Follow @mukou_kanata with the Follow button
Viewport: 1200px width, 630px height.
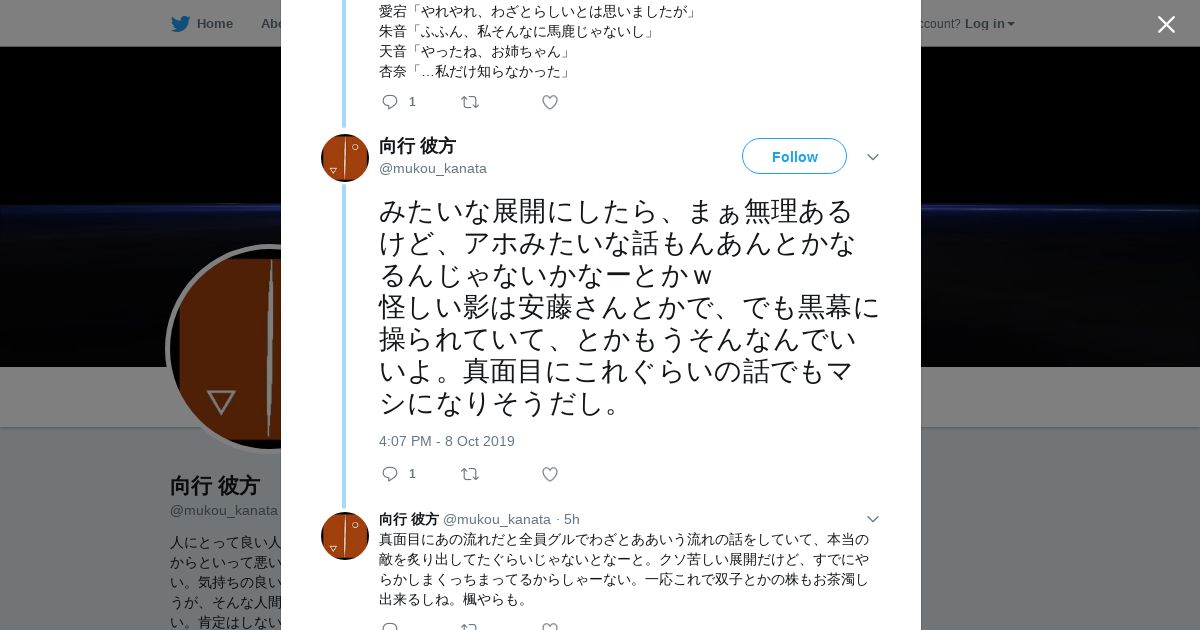794,156
